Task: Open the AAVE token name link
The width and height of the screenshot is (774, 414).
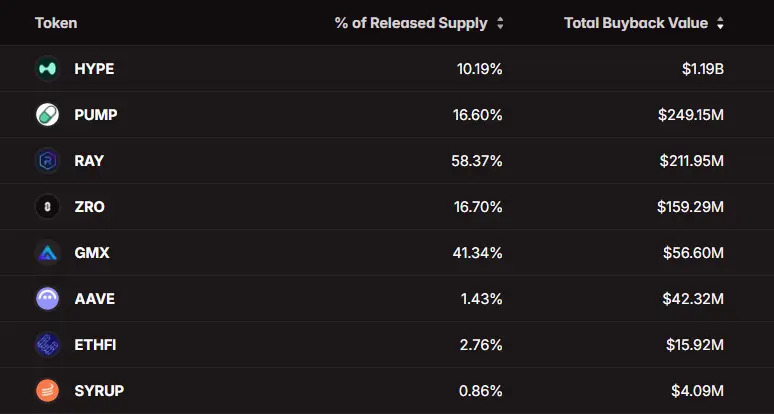Action: coord(93,299)
